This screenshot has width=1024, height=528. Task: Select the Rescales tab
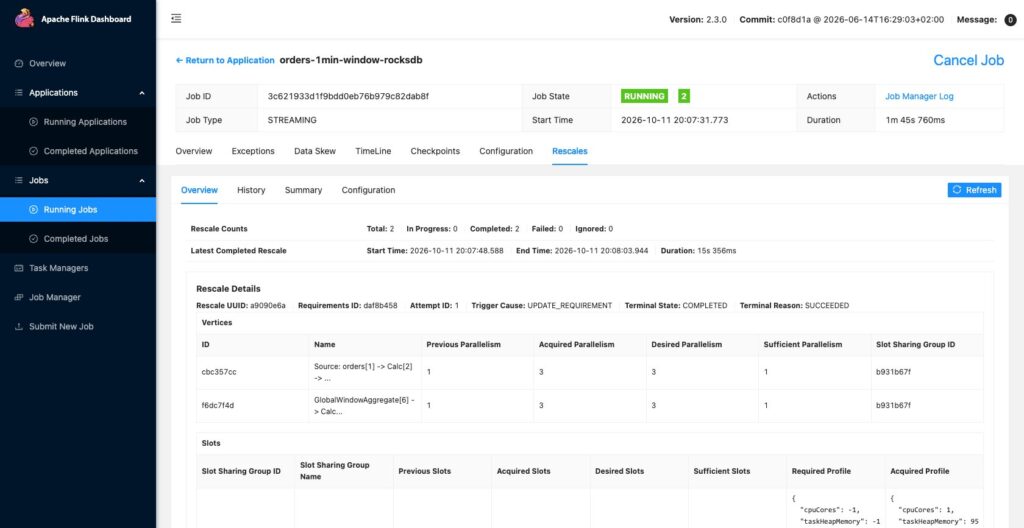569,151
